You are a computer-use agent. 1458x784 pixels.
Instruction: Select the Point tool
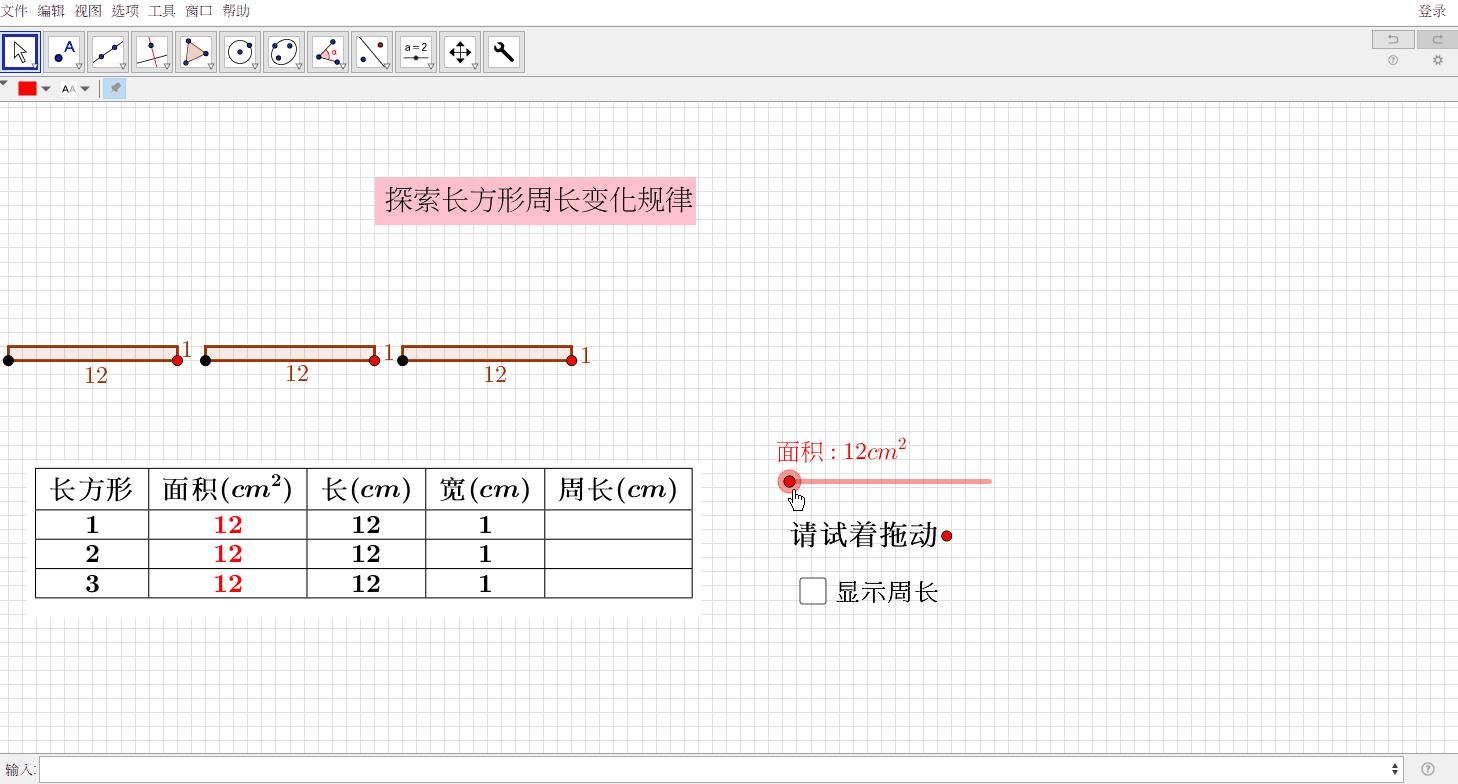click(64, 51)
